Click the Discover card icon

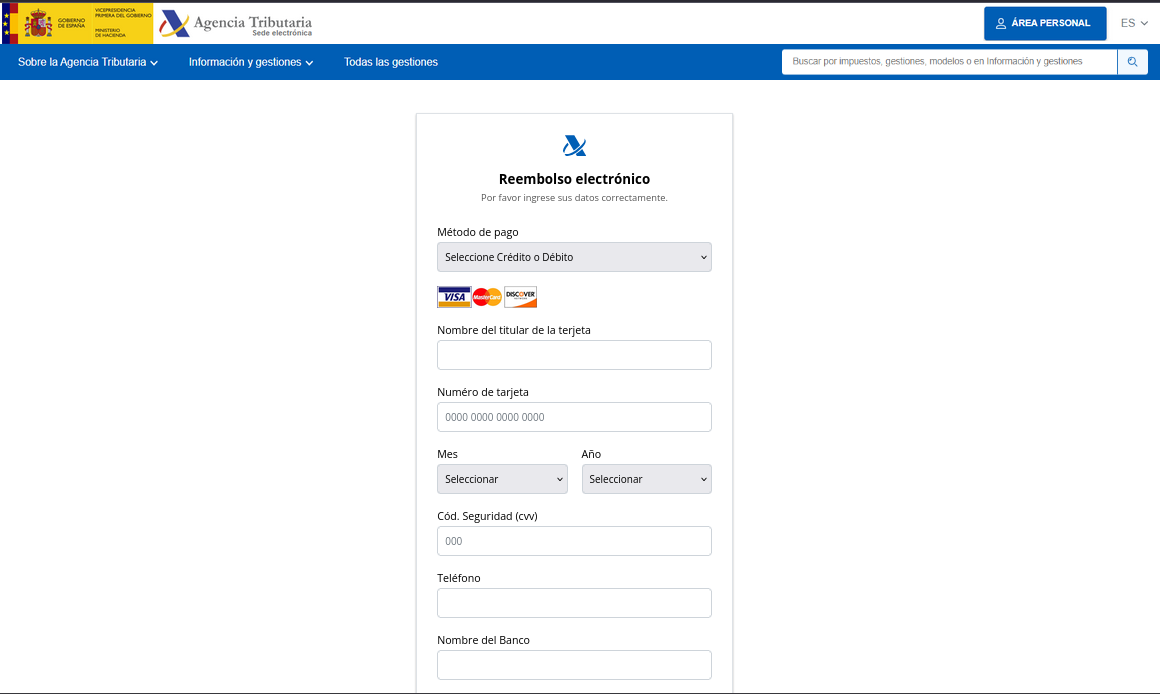click(x=520, y=297)
